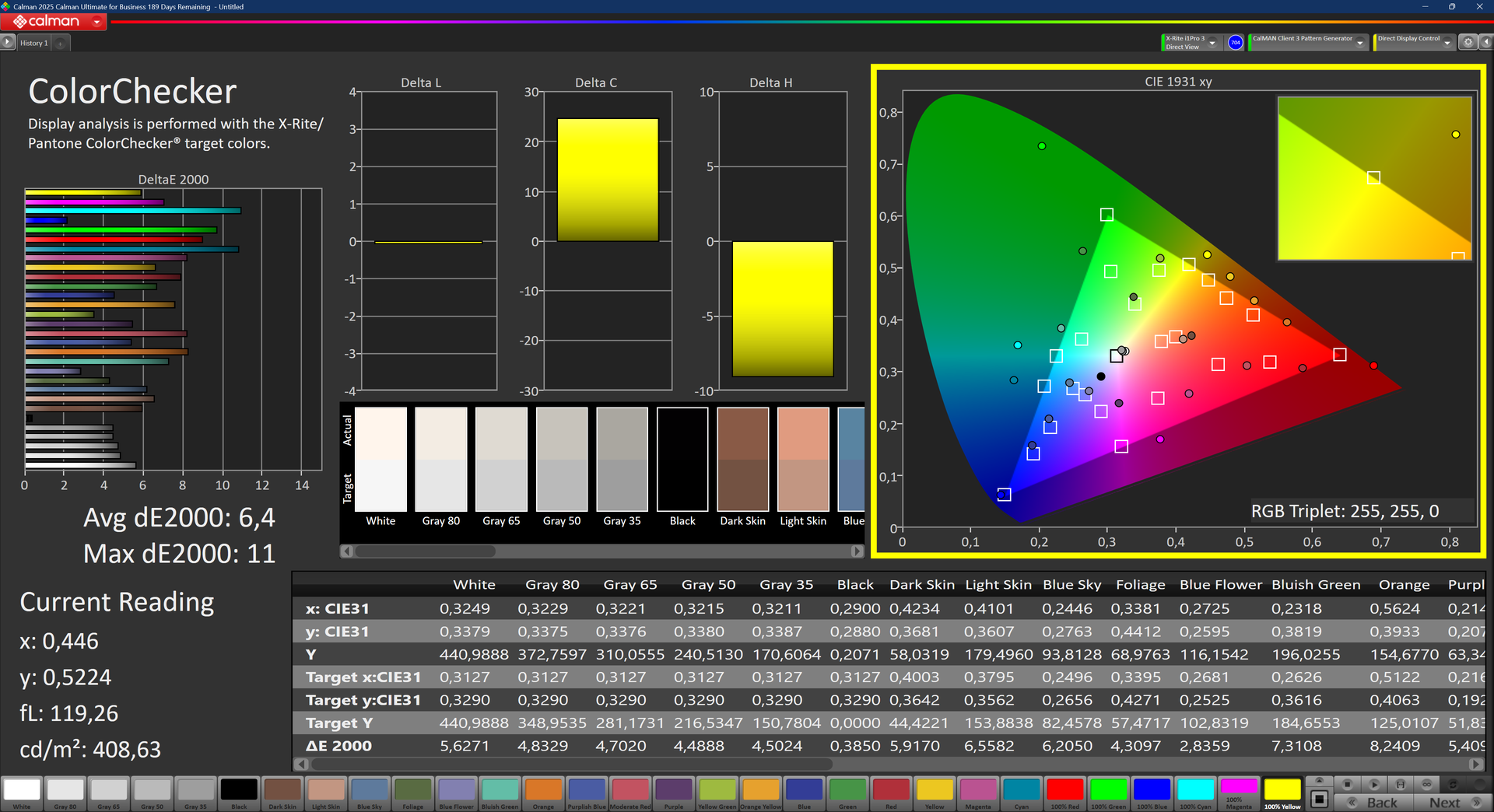This screenshot has height=812, width=1494.
Task: Click the read series bracket icon
Action: (x=1400, y=784)
